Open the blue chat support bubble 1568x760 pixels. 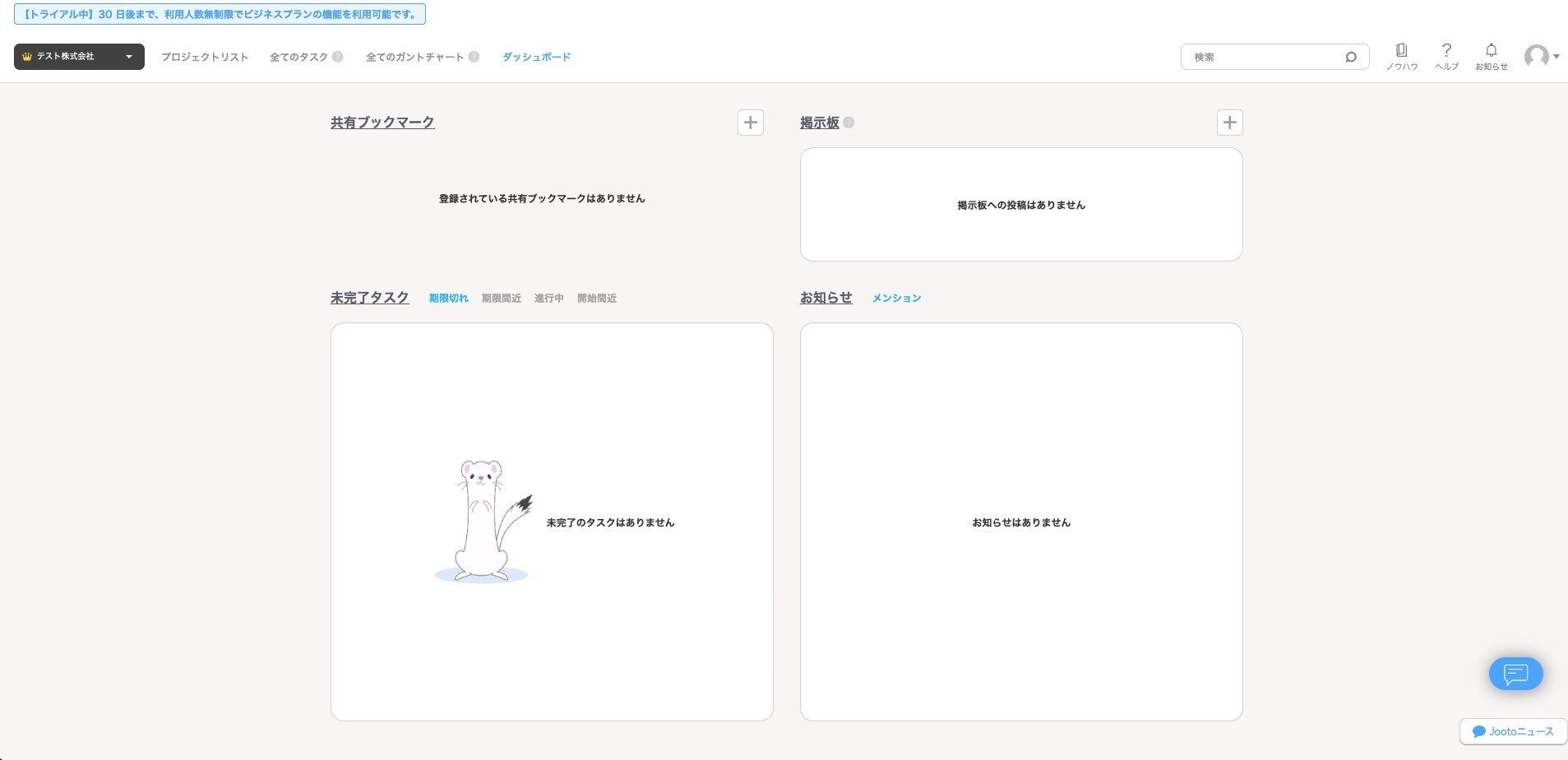(1515, 674)
